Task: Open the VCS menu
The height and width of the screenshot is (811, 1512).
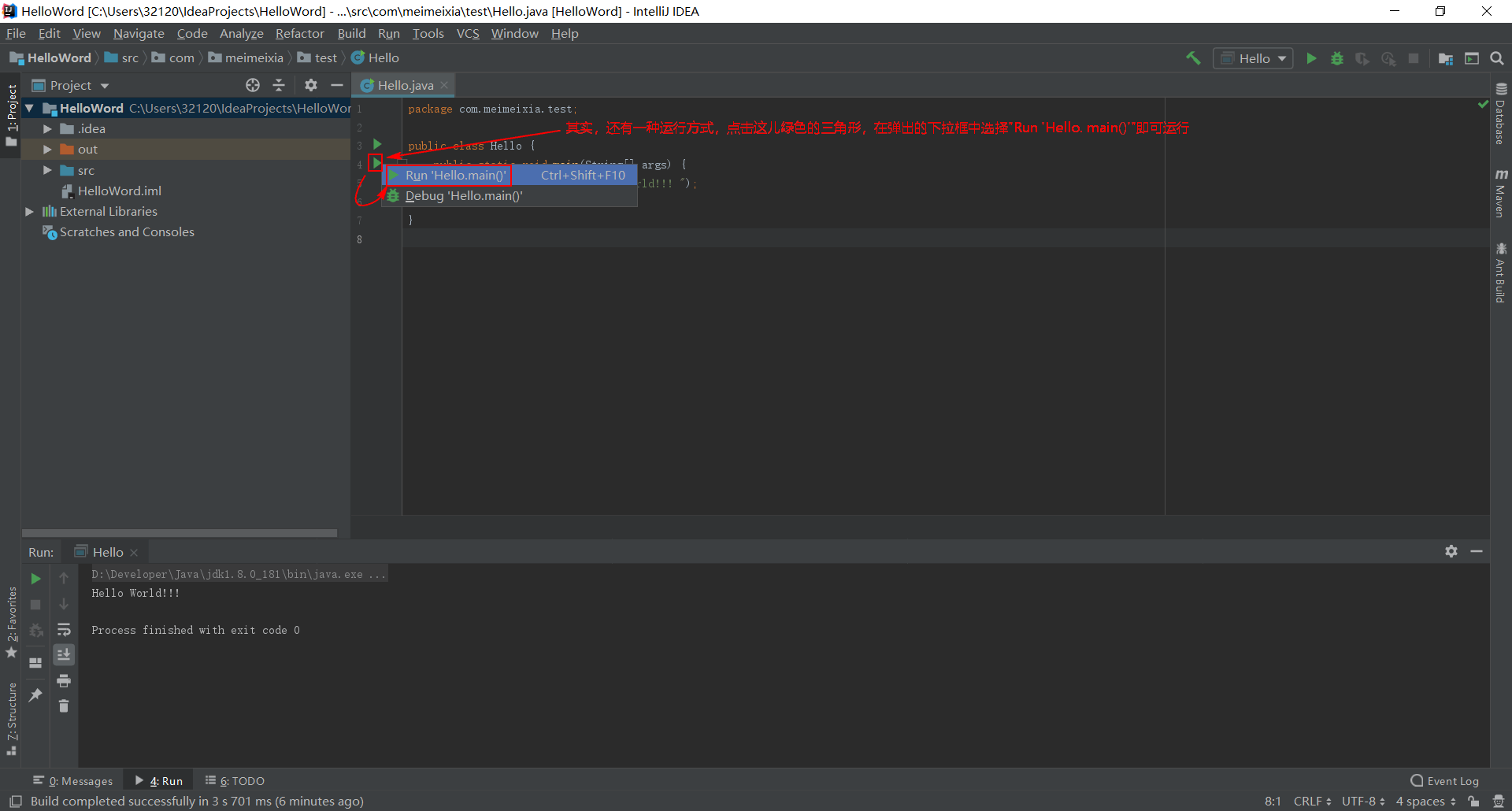Action: (468, 33)
